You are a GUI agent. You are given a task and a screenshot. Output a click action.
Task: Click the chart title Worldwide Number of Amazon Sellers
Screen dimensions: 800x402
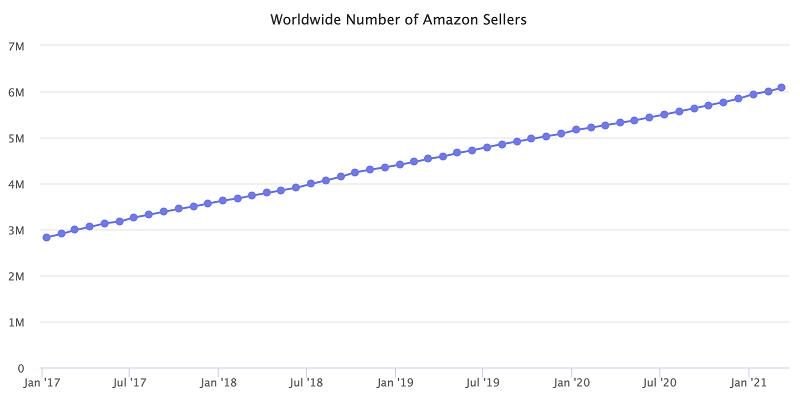398,19
